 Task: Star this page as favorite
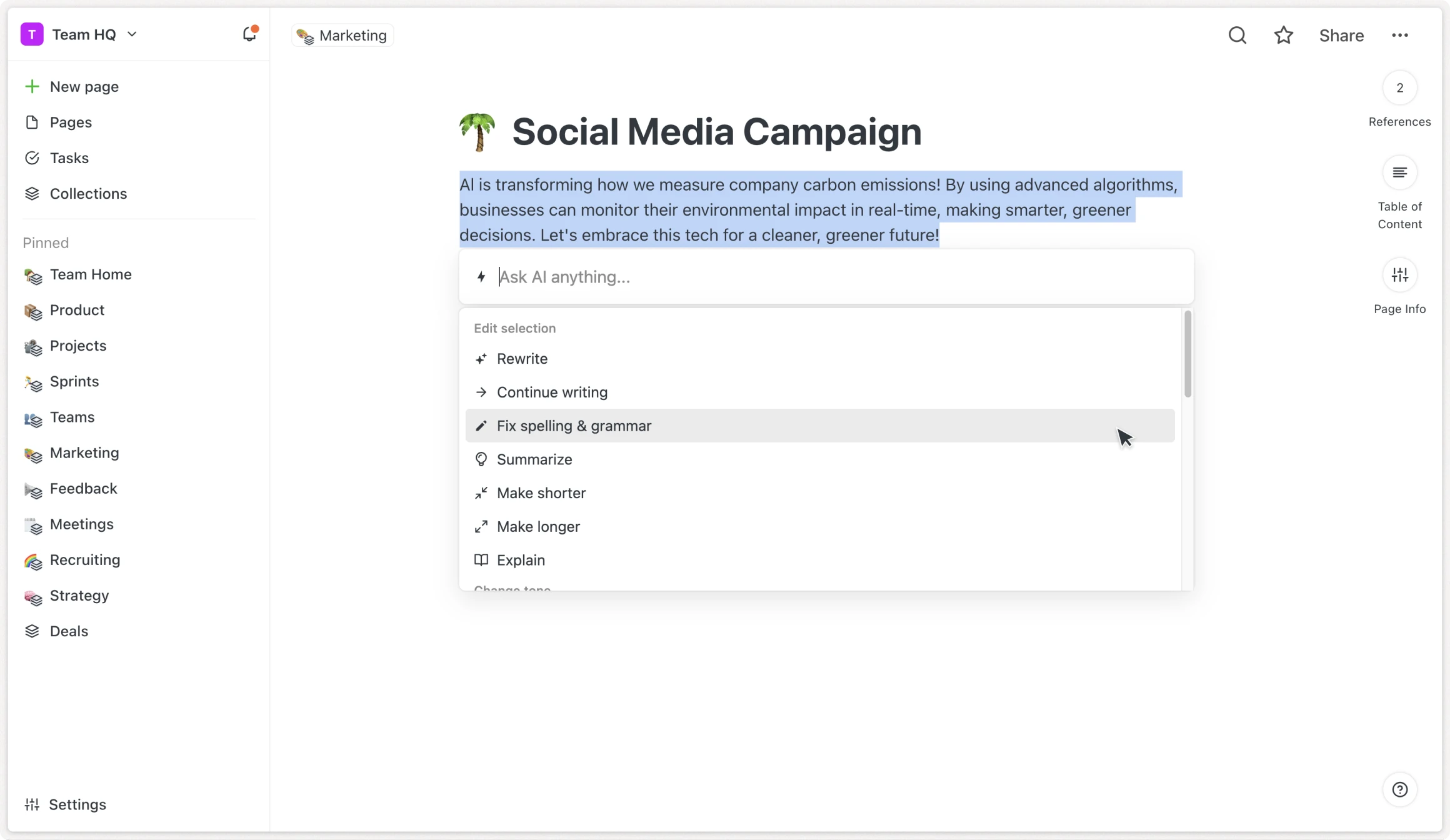tap(1283, 35)
